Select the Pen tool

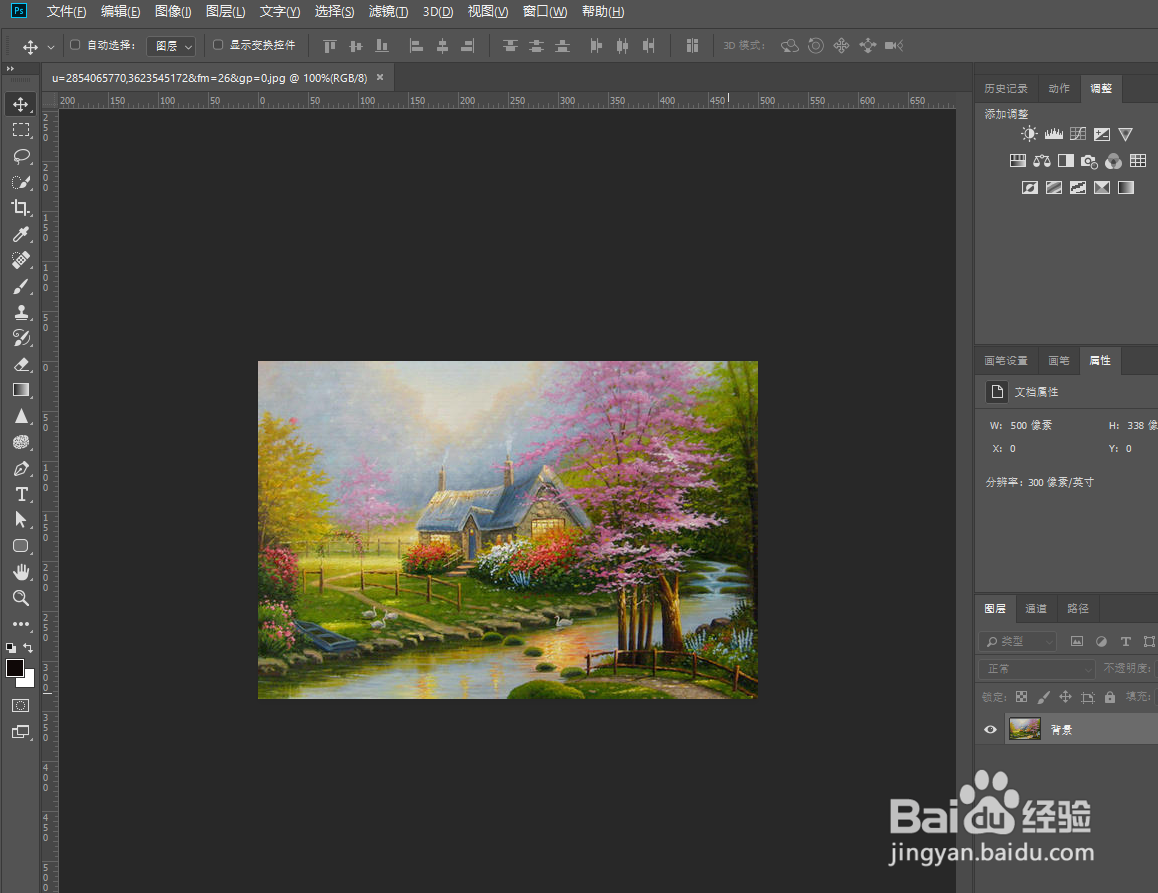click(21, 468)
